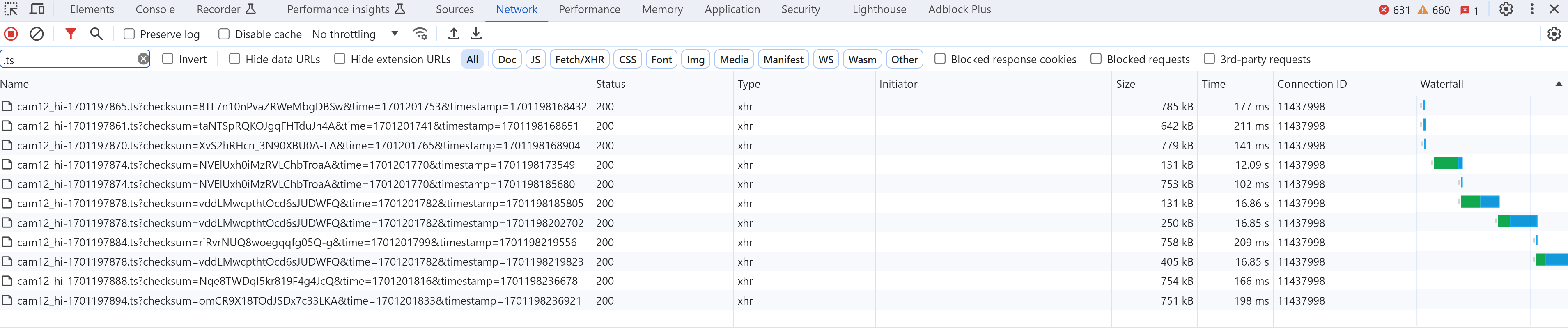Tick the Invert filter checkbox
This screenshot has height=330, width=1568.
coord(168,59)
